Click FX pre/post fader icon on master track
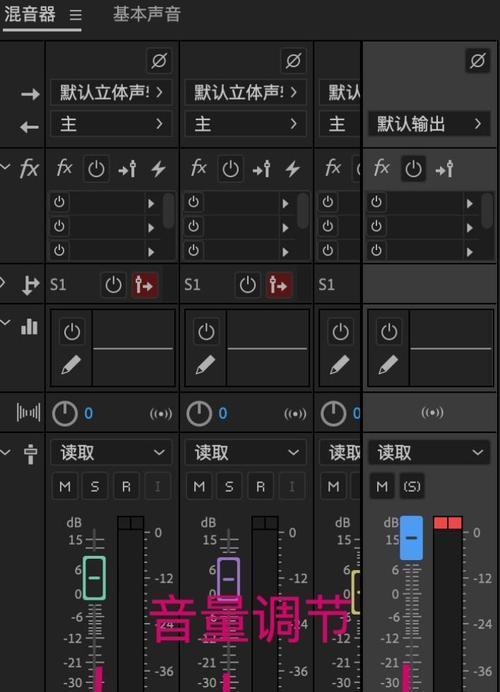This screenshot has width=500, height=692. (x=444, y=169)
